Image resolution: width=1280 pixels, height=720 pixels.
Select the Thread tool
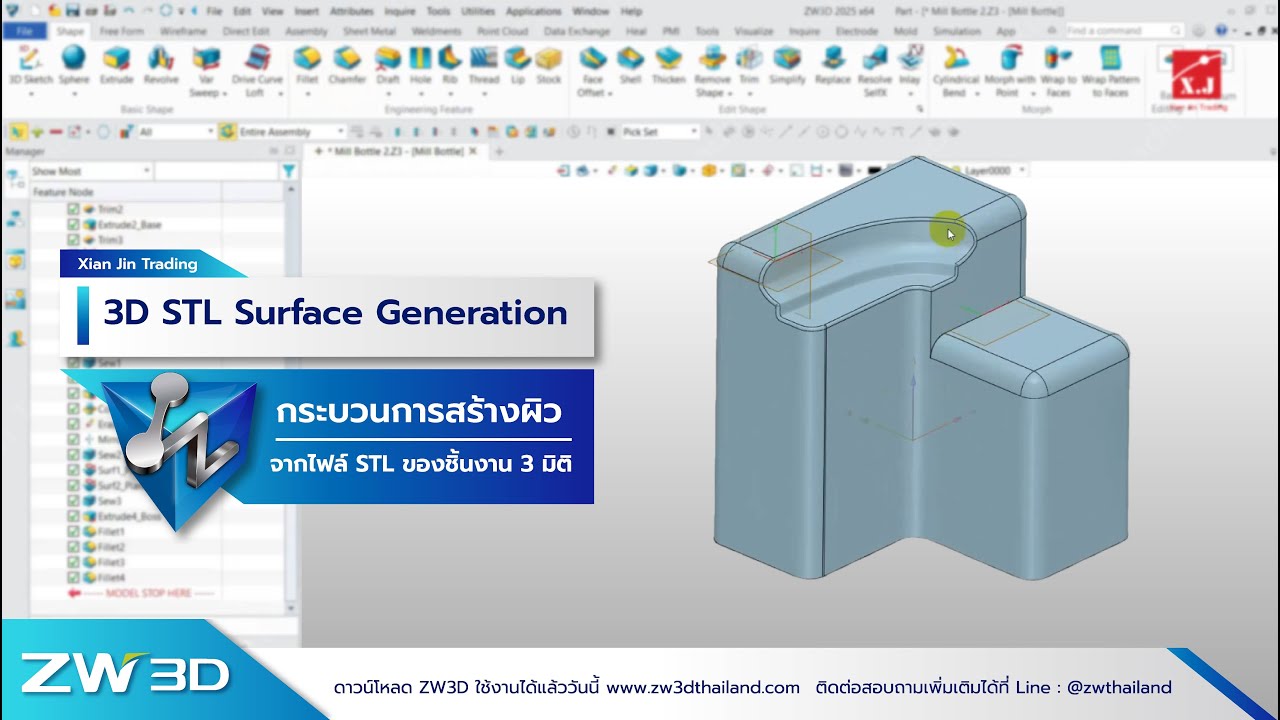tap(484, 64)
